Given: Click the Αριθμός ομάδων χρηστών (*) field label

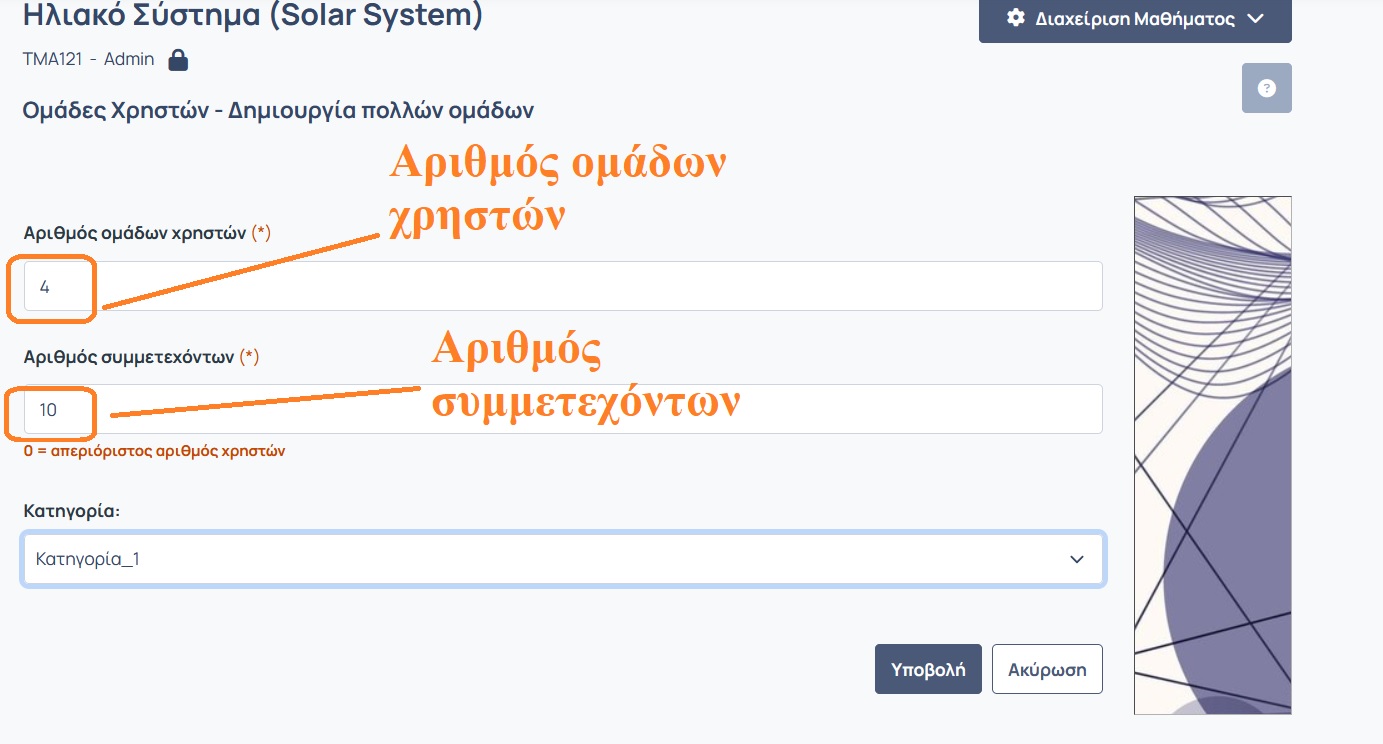Looking at the screenshot, I should tap(147, 233).
